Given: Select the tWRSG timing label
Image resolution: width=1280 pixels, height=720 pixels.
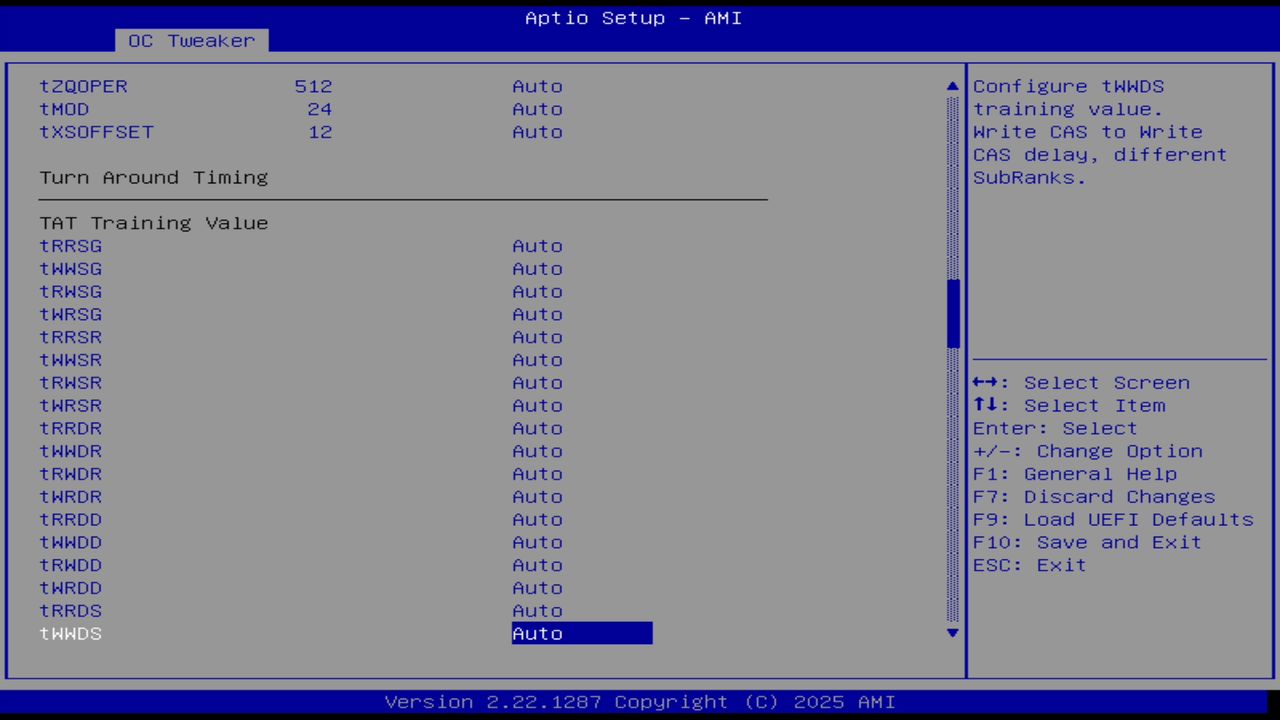Looking at the screenshot, I should coord(70,315).
